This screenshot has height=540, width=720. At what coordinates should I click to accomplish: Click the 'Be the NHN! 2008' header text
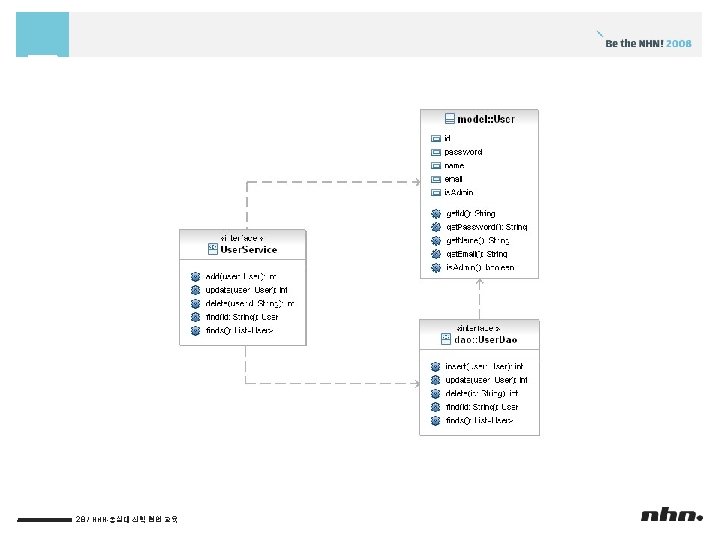click(648, 44)
